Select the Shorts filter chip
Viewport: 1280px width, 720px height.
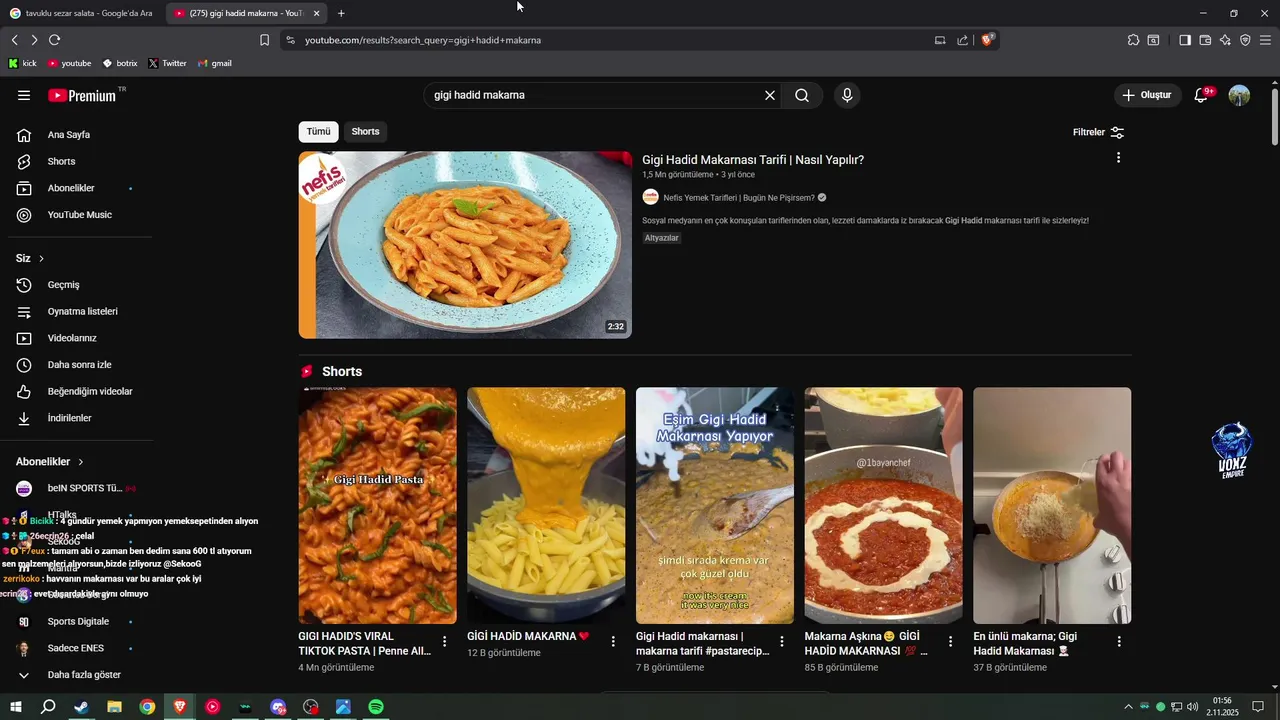(365, 132)
